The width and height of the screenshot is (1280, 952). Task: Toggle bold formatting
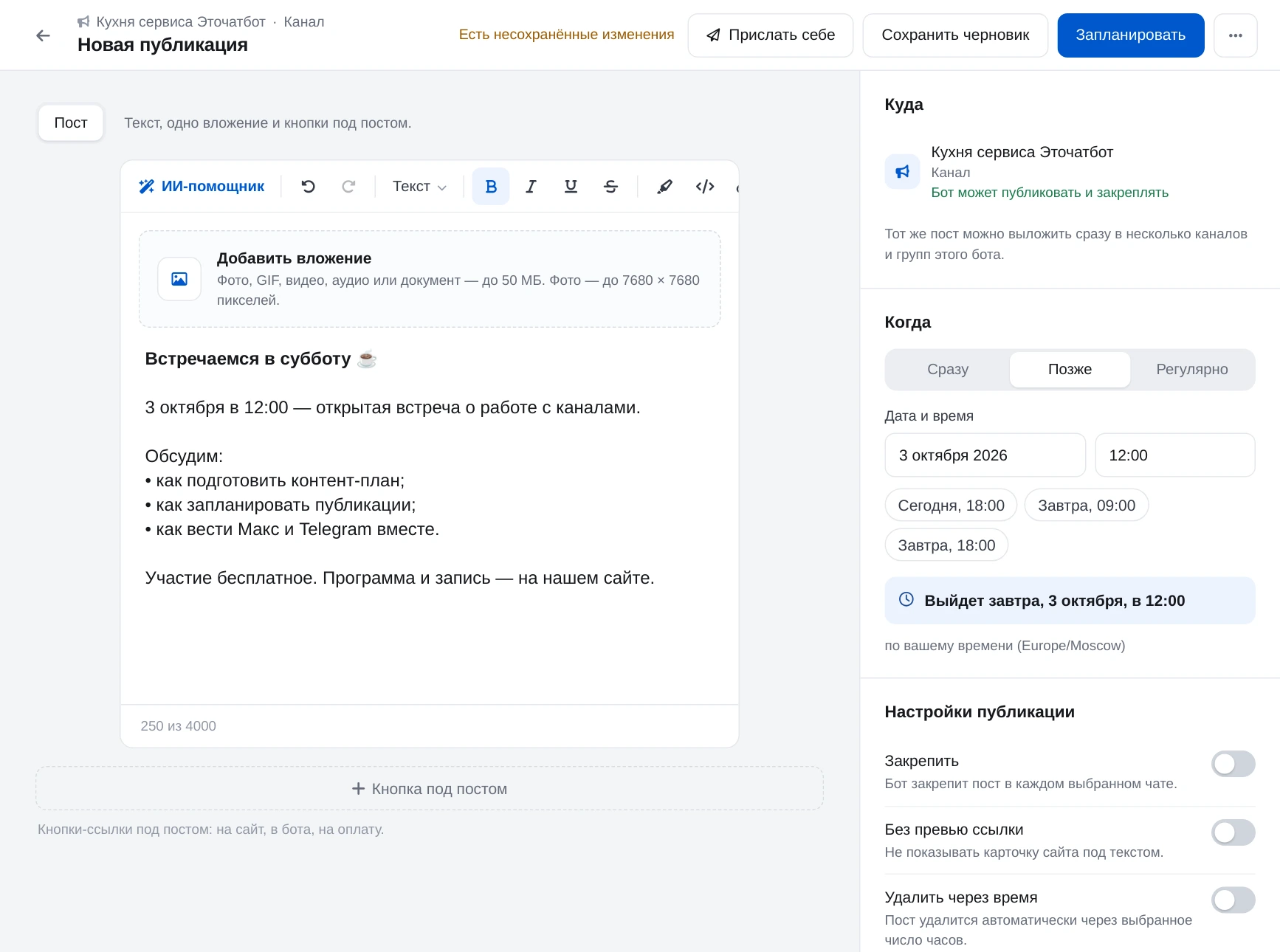pos(491,187)
